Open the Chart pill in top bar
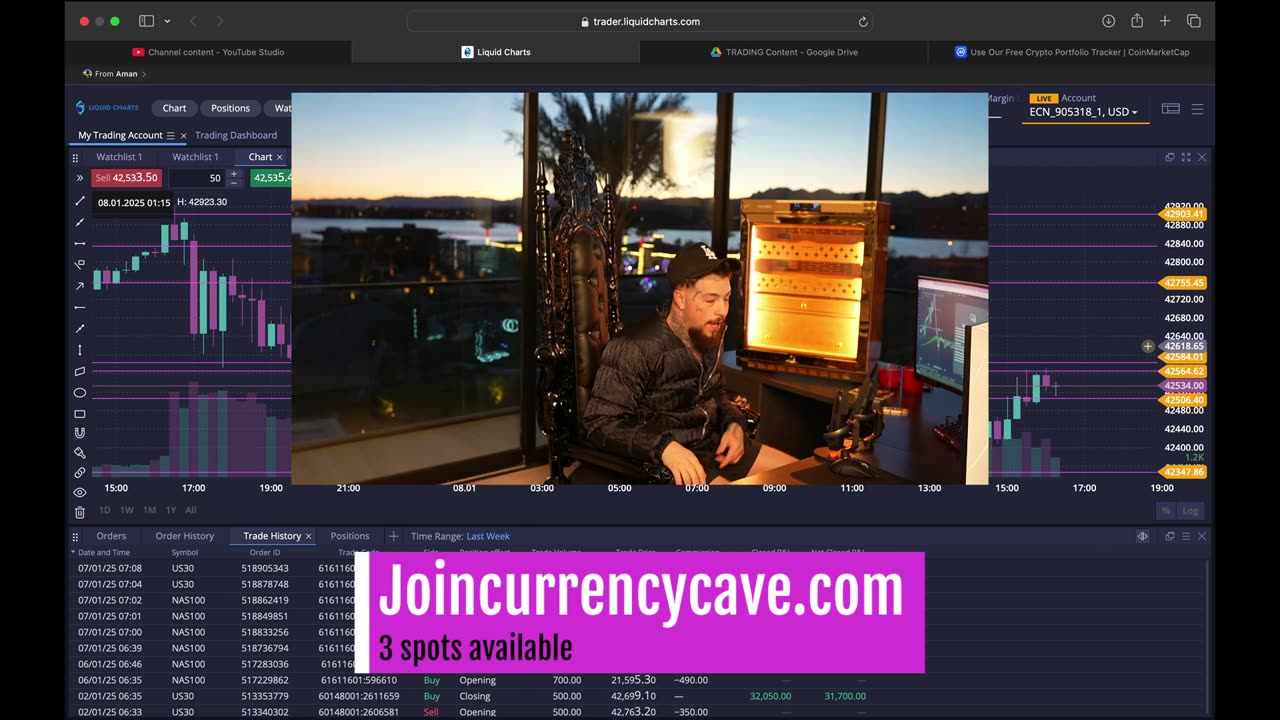The width and height of the screenshot is (1280, 720). tap(174, 108)
